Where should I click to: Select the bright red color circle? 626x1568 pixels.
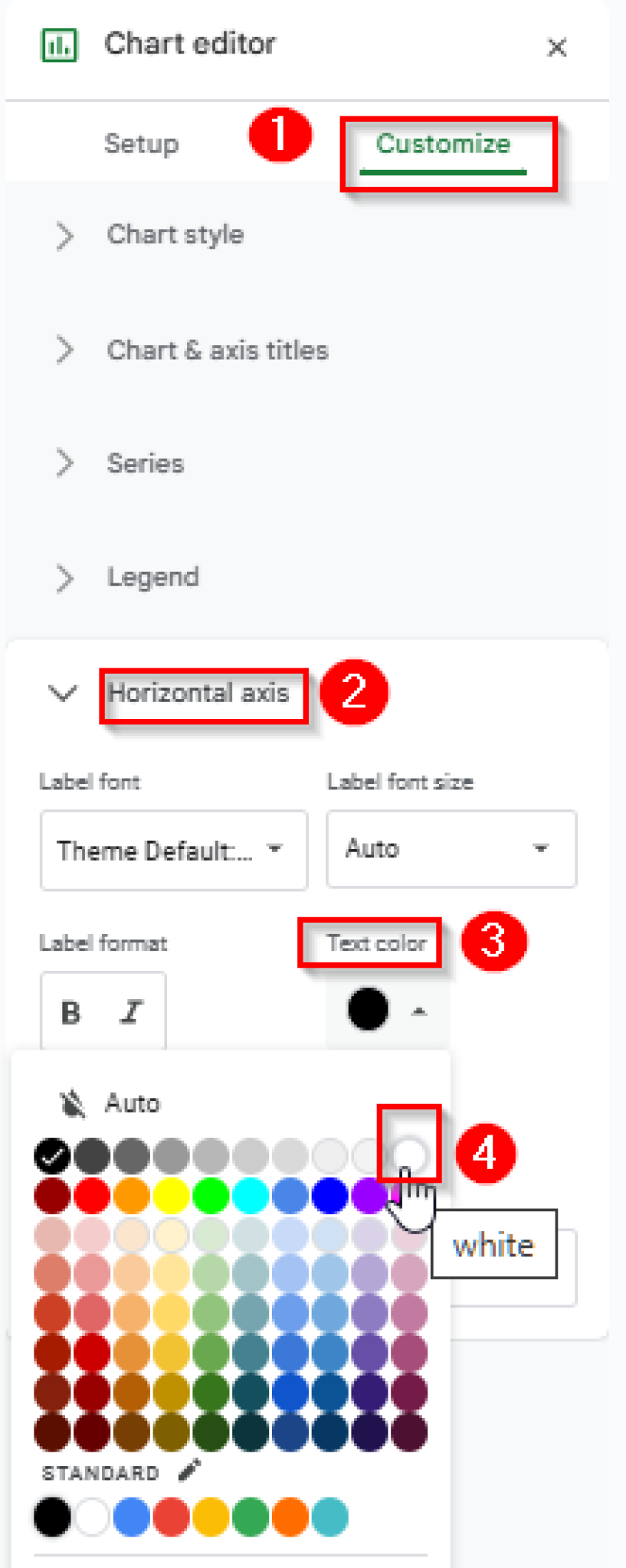(91, 1196)
